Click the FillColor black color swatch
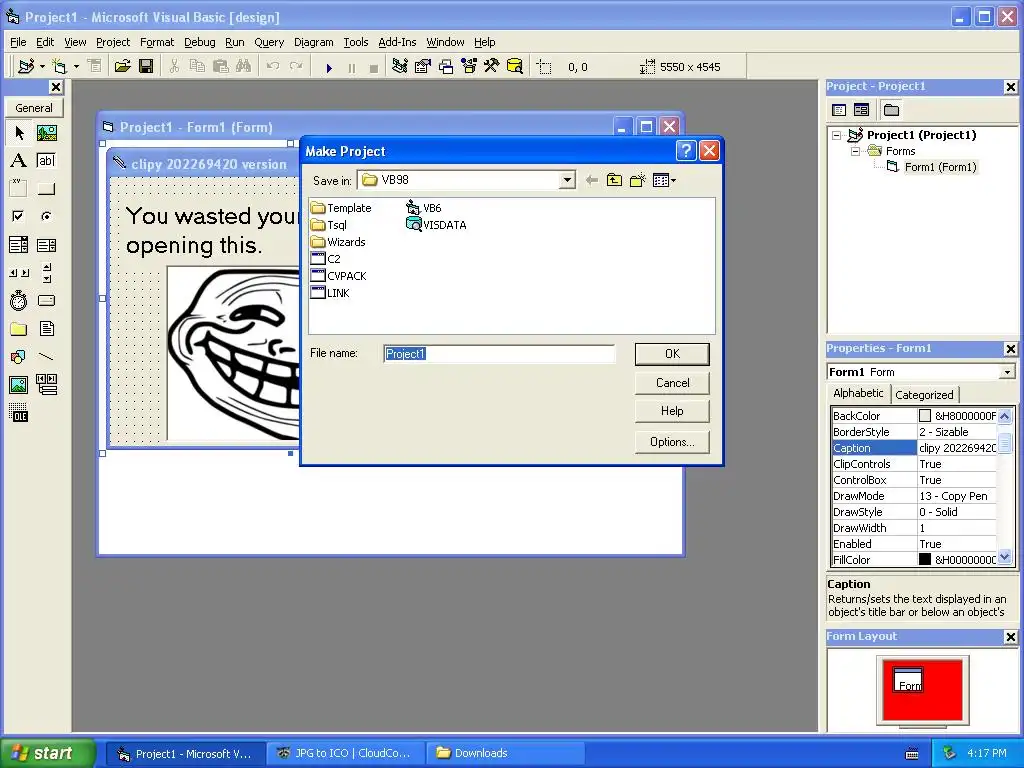 (x=925, y=560)
